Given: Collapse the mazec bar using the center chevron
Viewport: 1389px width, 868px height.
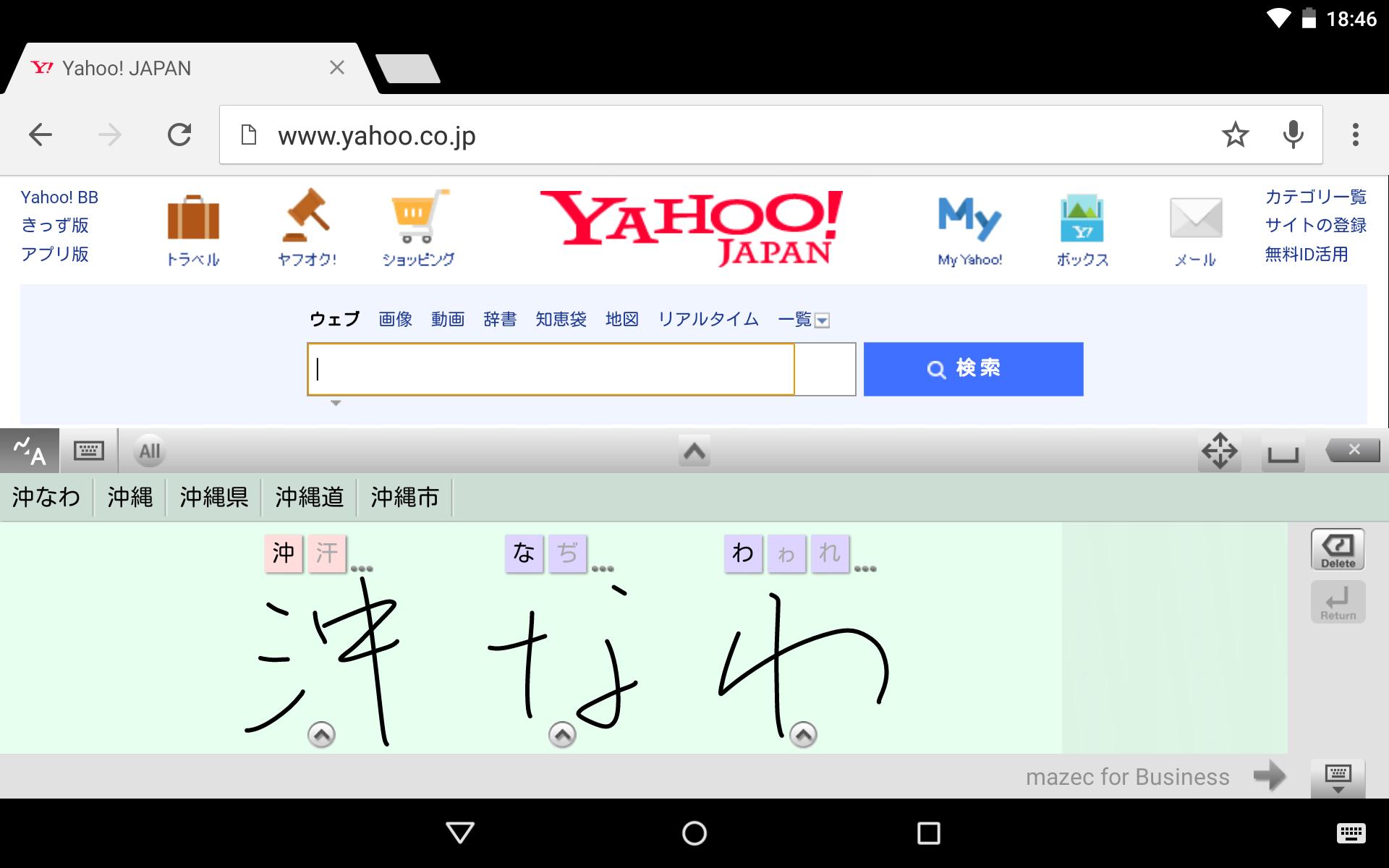Looking at the screenshot, I should pyautogui.click(x=694, y=450).
